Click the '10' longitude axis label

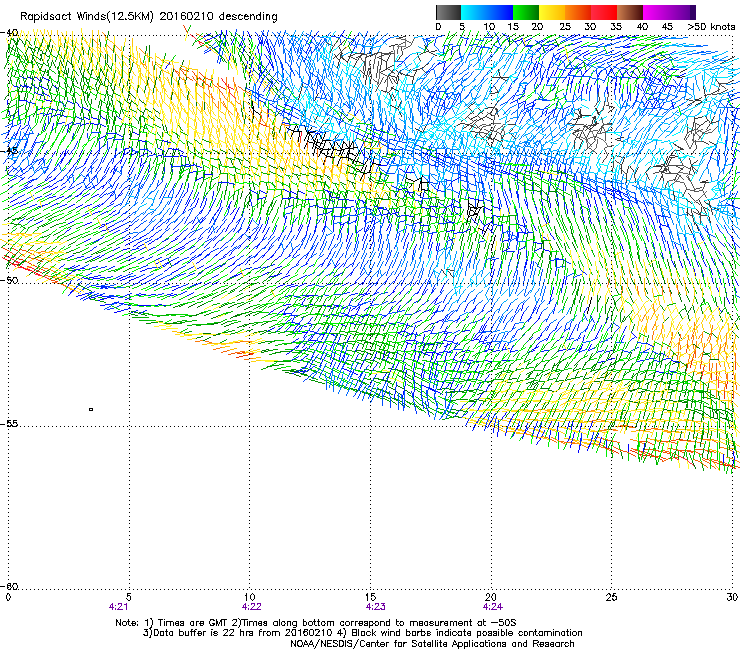250,597
